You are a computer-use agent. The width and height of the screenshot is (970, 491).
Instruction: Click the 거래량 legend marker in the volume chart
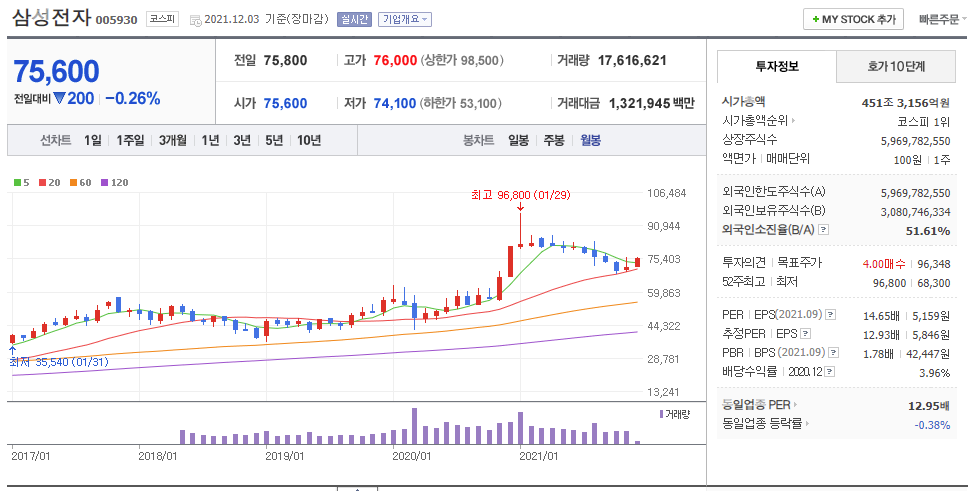(x=662, y=414)
